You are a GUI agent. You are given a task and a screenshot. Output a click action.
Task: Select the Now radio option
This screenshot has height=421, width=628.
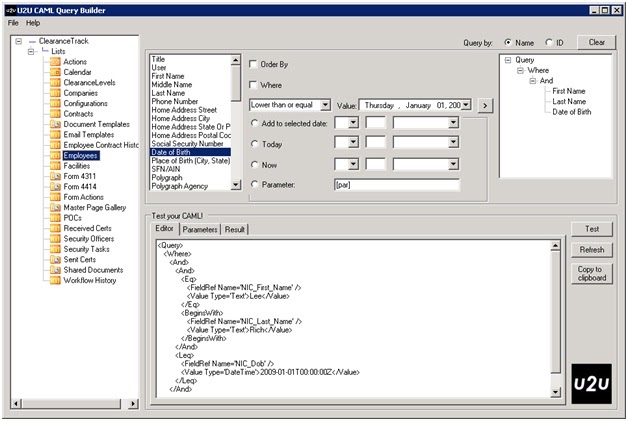click(x=254, y=165)
